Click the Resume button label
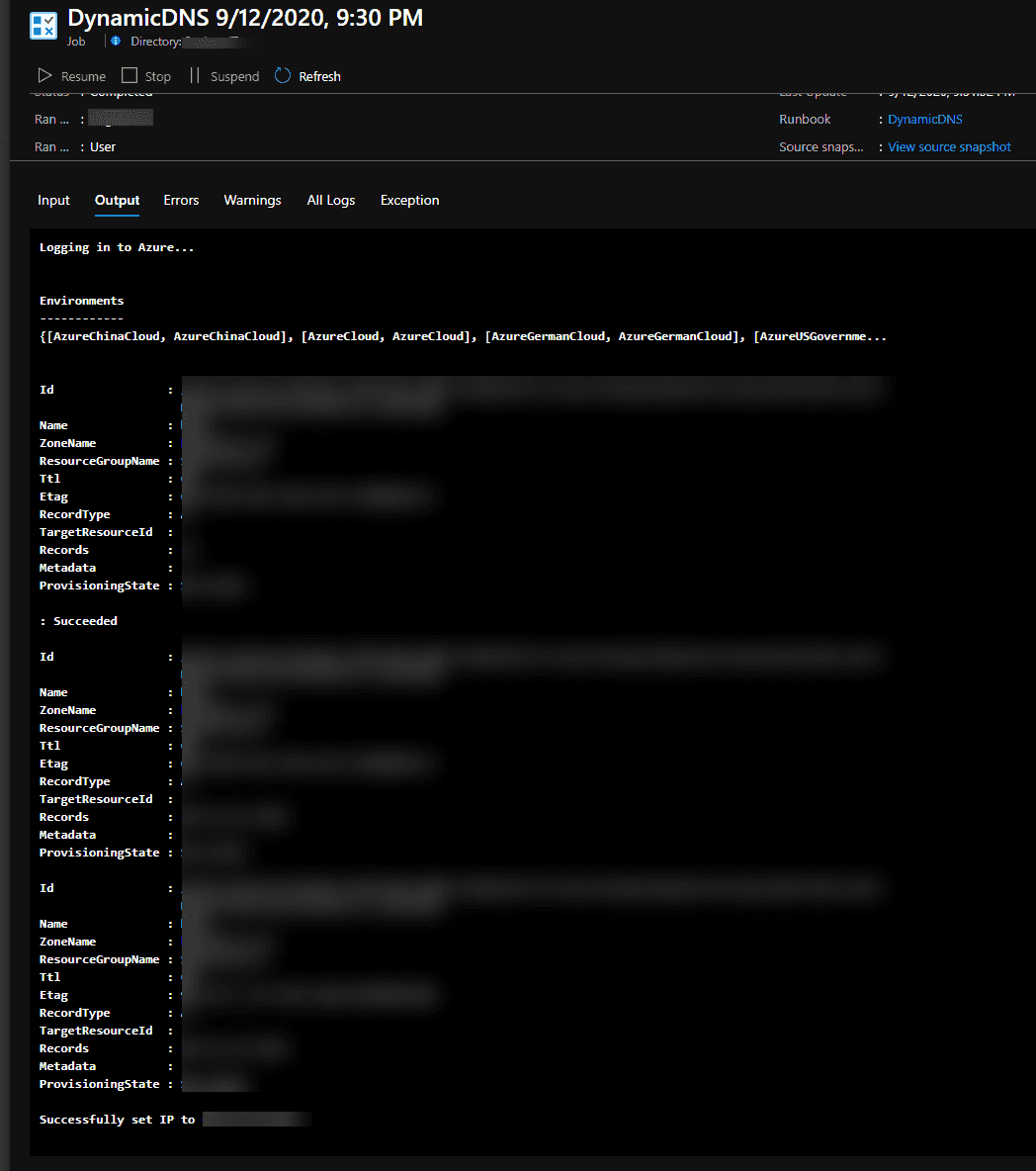This screenshot has height=1171, width=1036. click(x=83, y=76)
